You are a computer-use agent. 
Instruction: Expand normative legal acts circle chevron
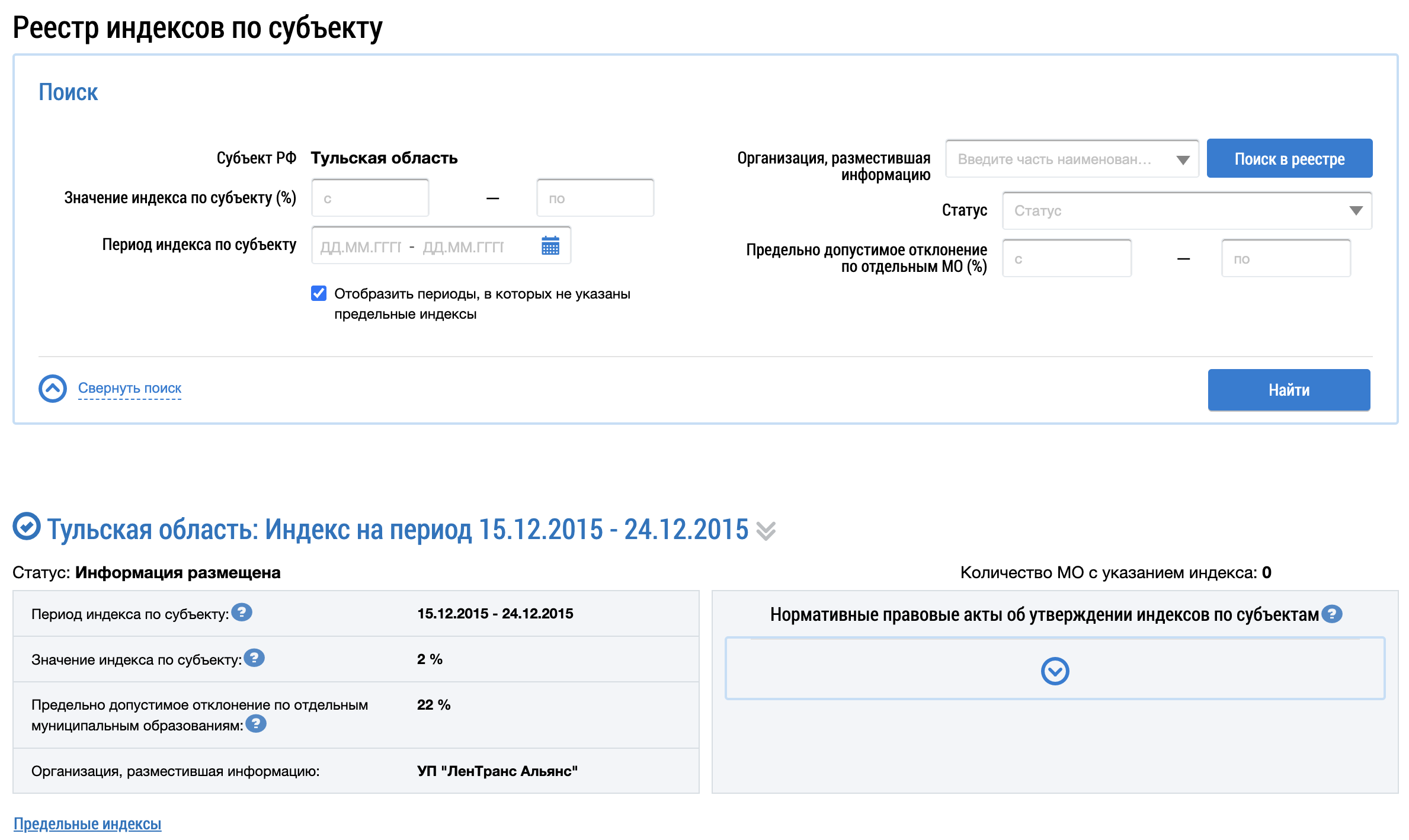point(1055,671)
